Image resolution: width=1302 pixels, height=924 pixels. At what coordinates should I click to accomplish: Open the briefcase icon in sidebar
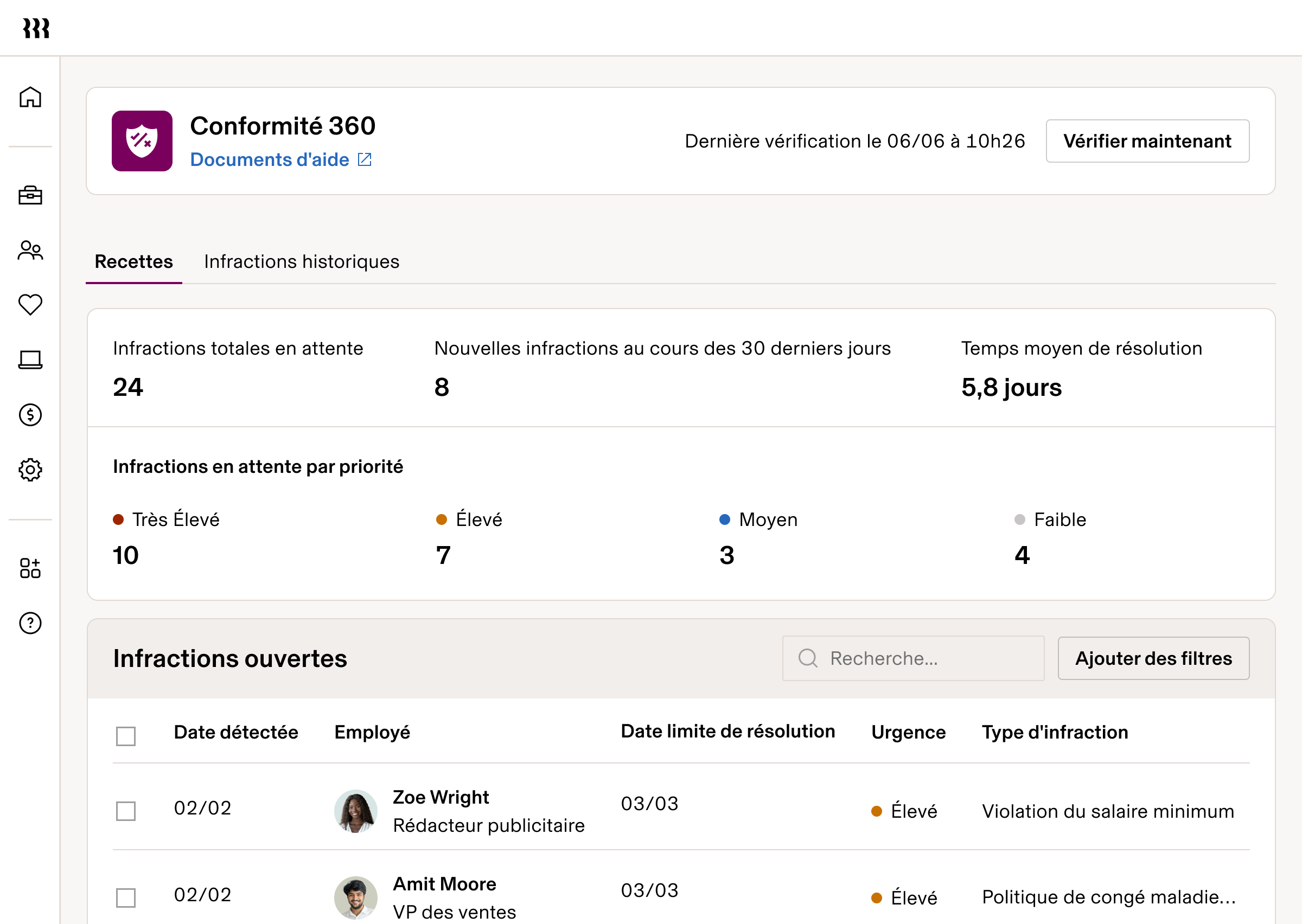tap(30, 195)
